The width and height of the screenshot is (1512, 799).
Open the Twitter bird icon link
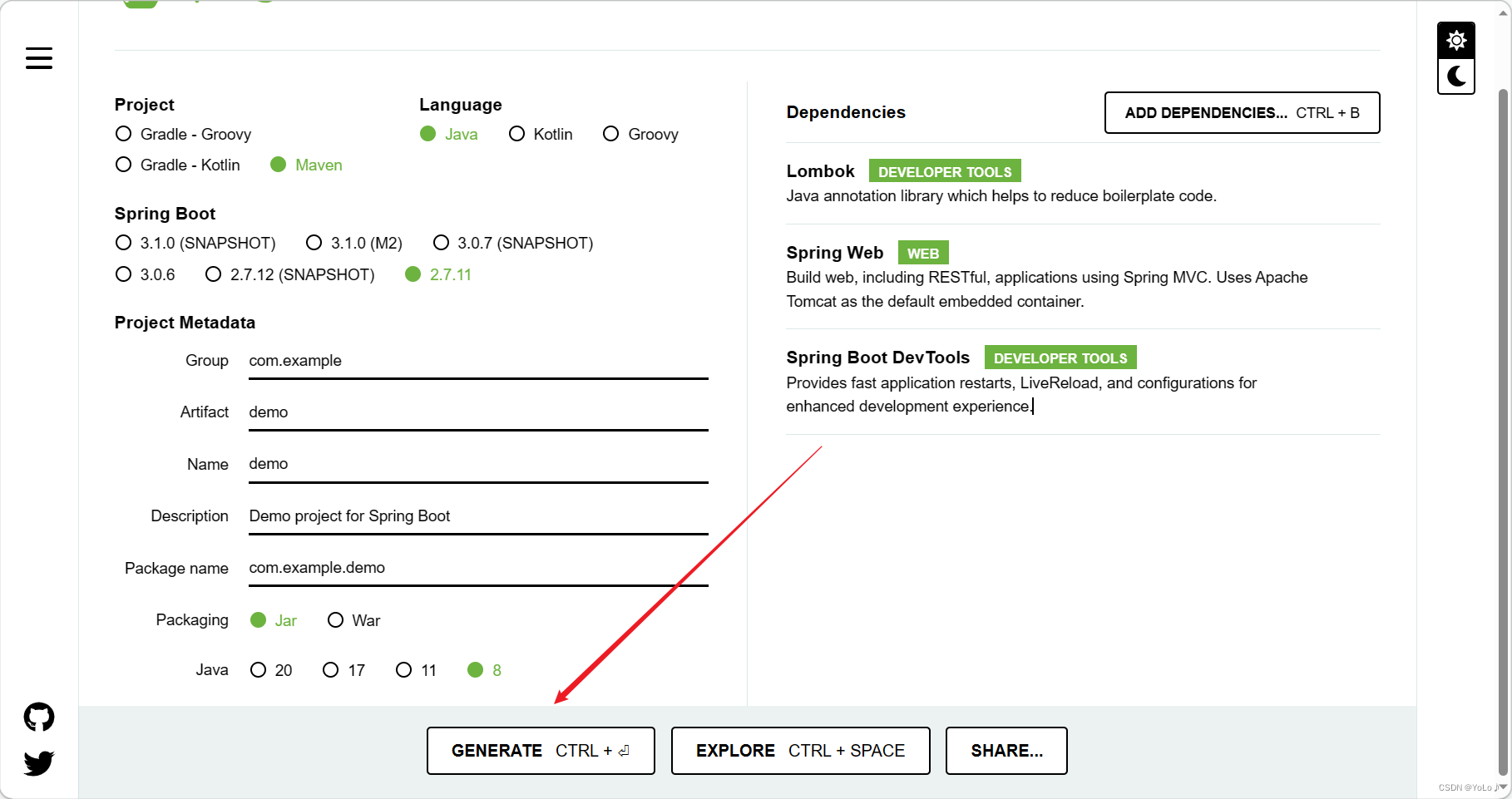click(x=39, y=762)
